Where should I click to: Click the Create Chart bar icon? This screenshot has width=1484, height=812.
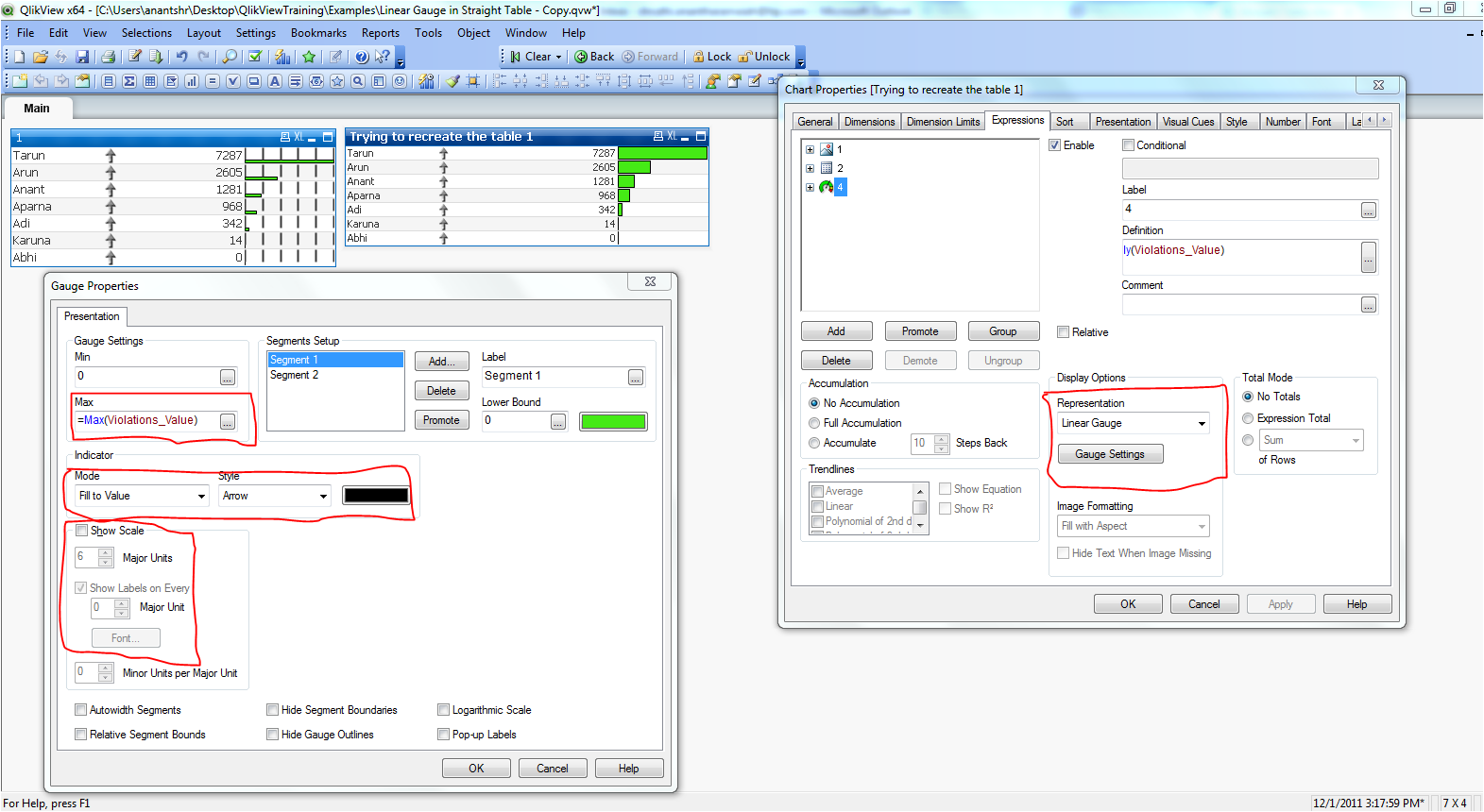(192, 81)
